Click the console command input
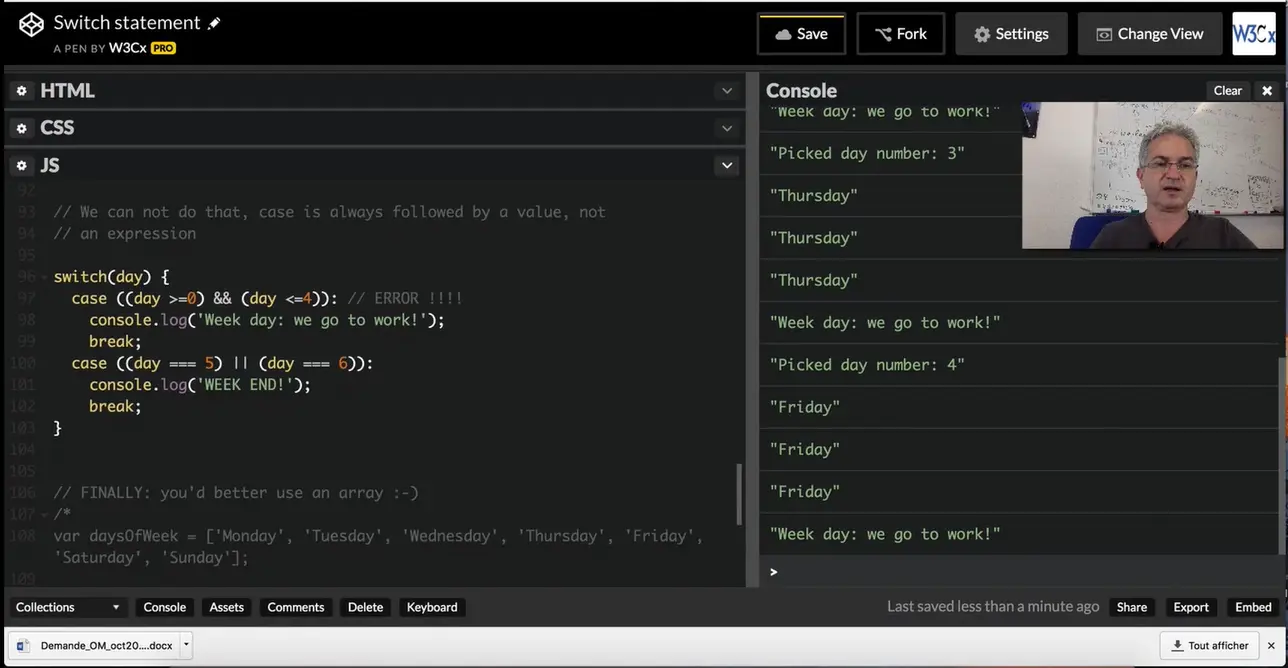 (1020, 571)
